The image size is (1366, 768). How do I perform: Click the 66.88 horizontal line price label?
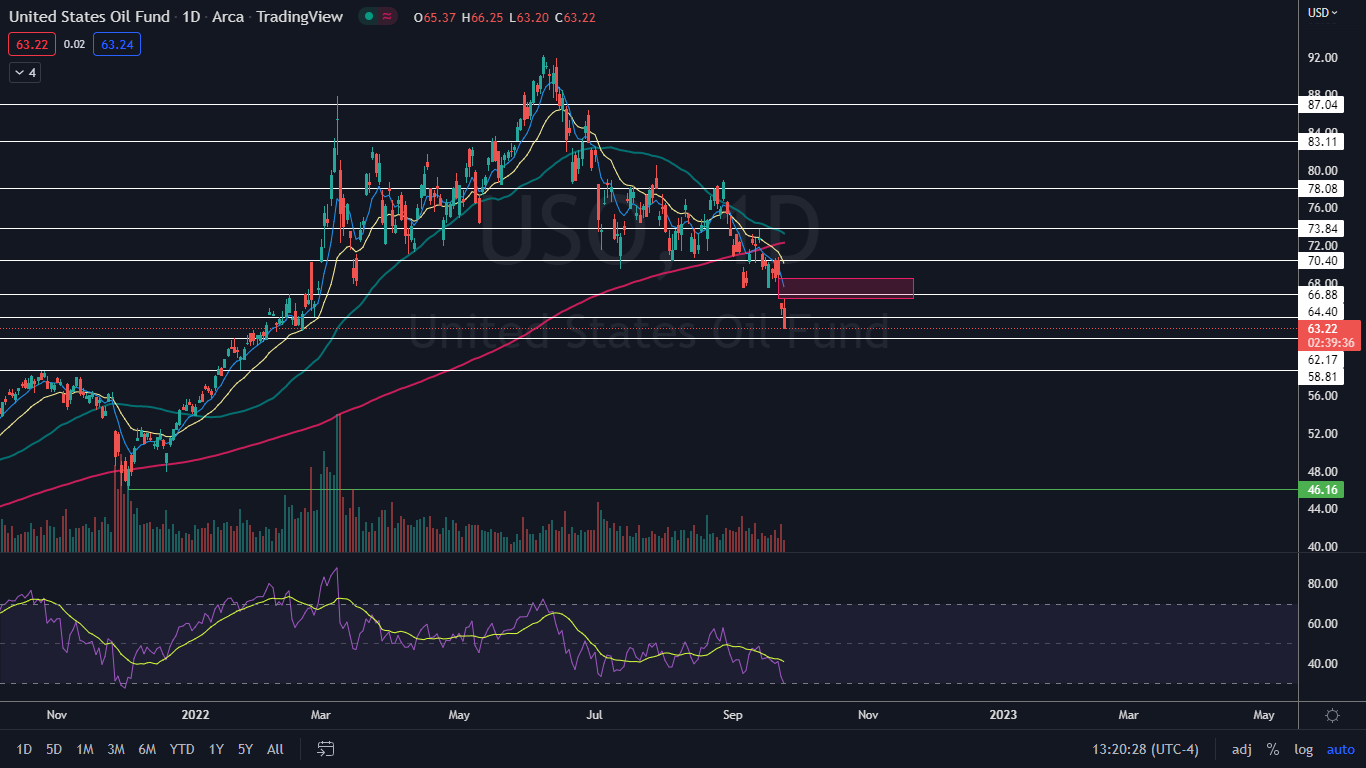click(x=1323, y=295)
